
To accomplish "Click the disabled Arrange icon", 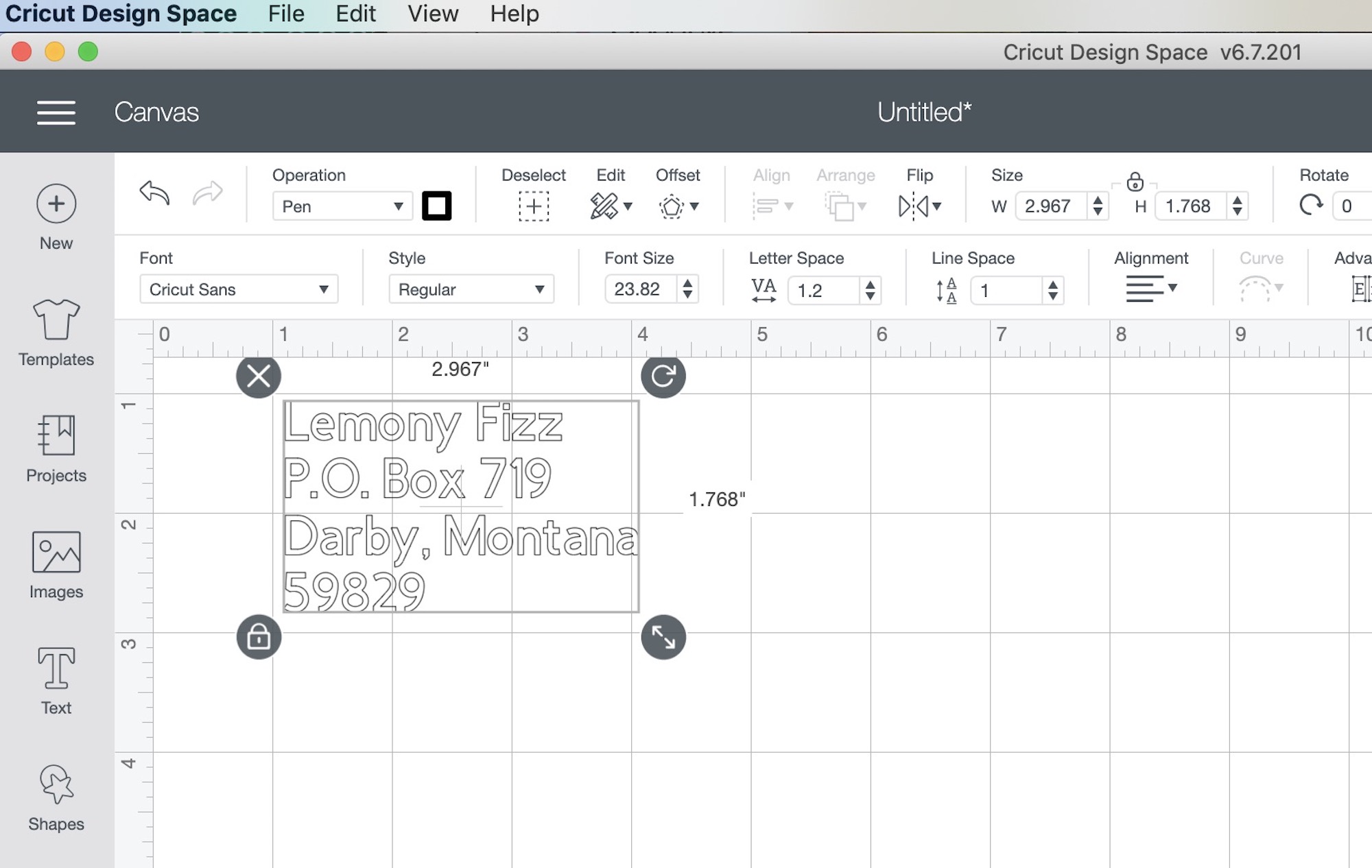I will pos(840,206).
